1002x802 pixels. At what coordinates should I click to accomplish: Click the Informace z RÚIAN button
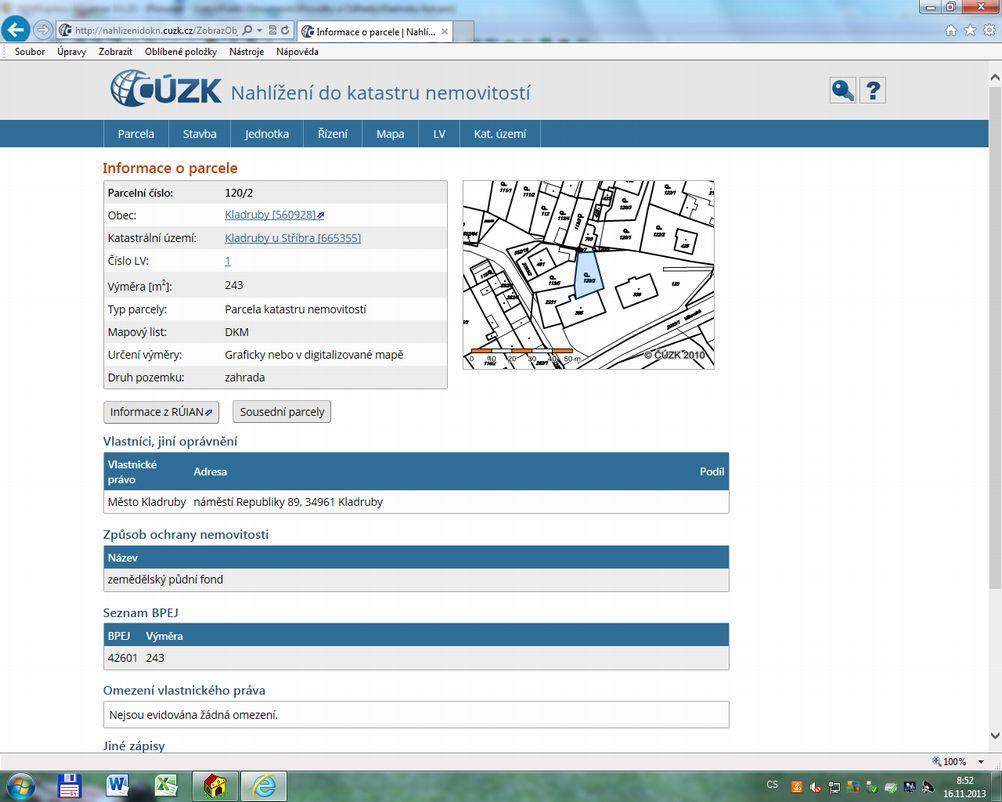[161, 412]
